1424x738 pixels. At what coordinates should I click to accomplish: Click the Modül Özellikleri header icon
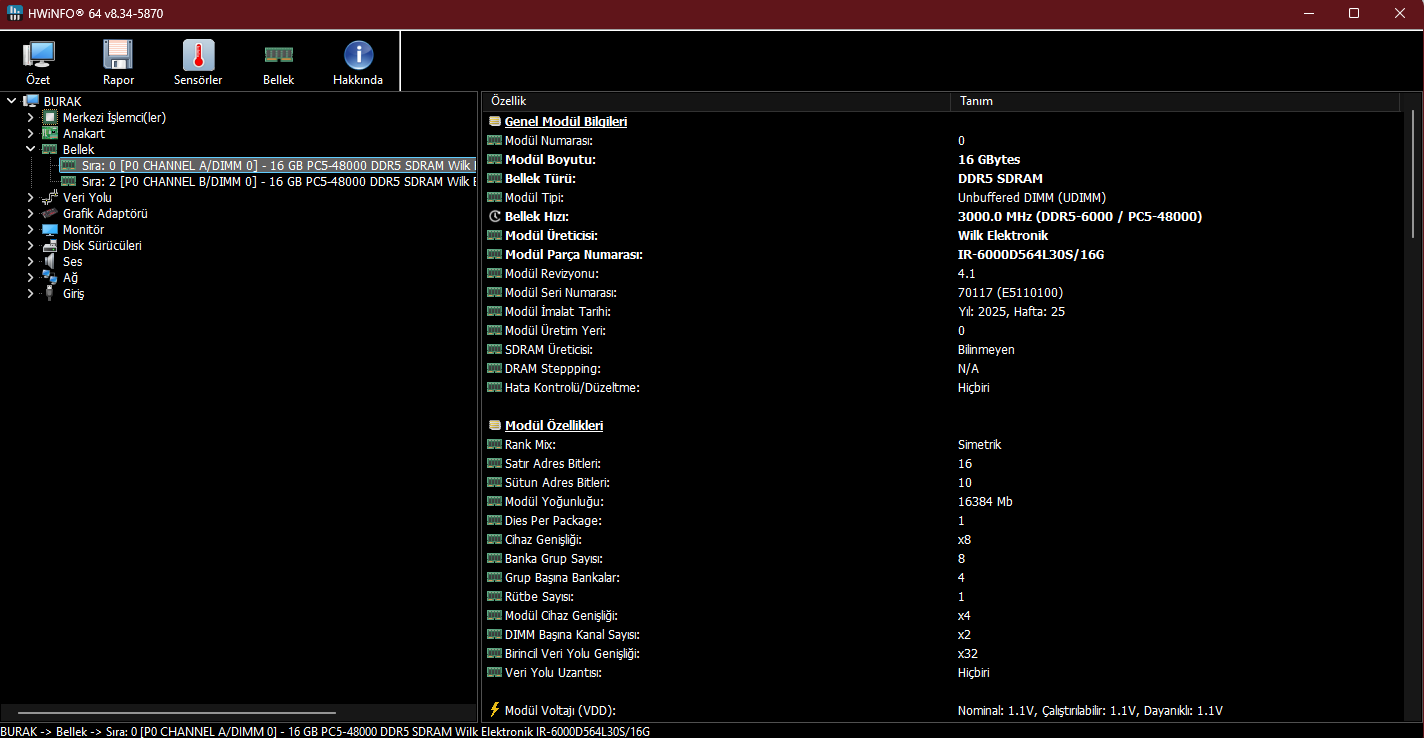(x=494, y=425)
